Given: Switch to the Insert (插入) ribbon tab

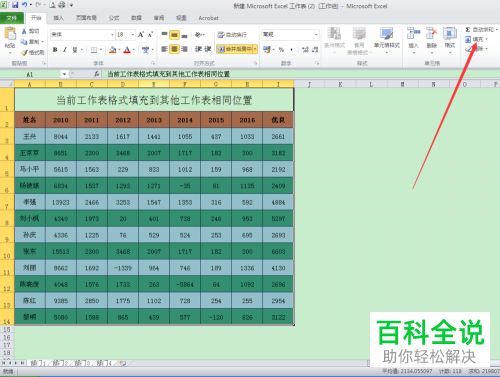Looking at the screenshot, I should coord(58,18).
